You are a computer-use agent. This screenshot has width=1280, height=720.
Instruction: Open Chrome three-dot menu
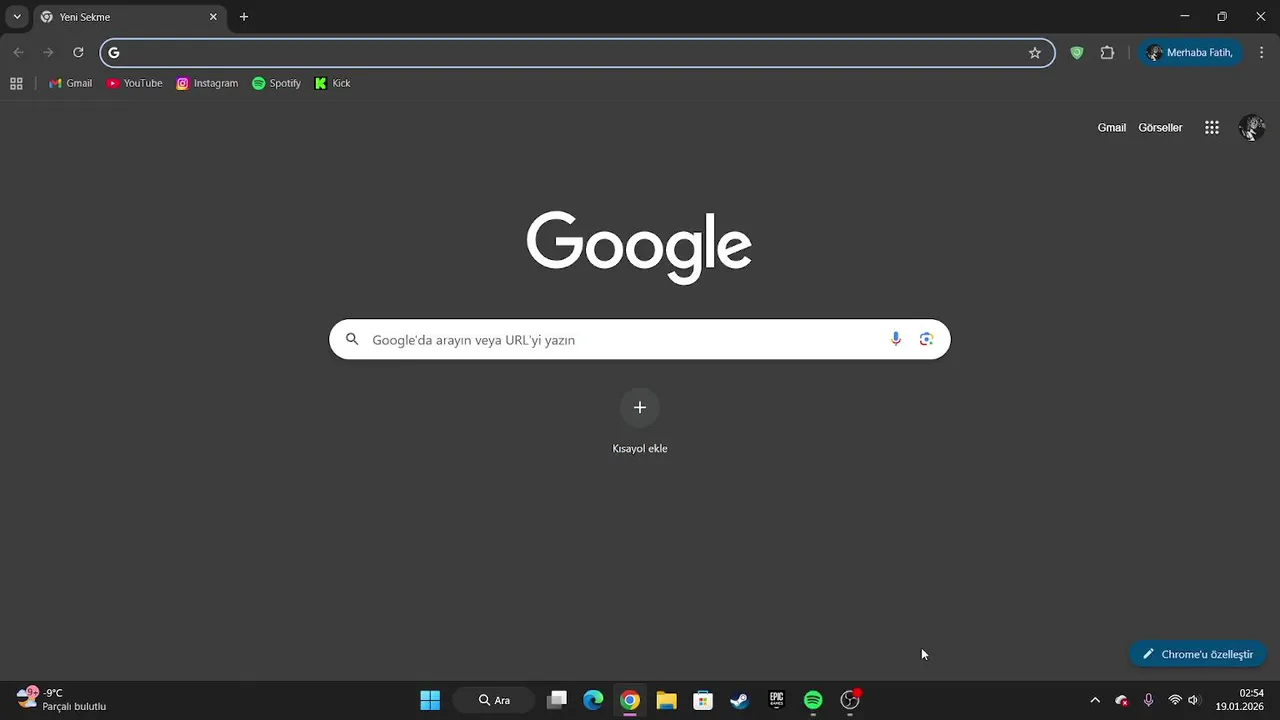1261,53
